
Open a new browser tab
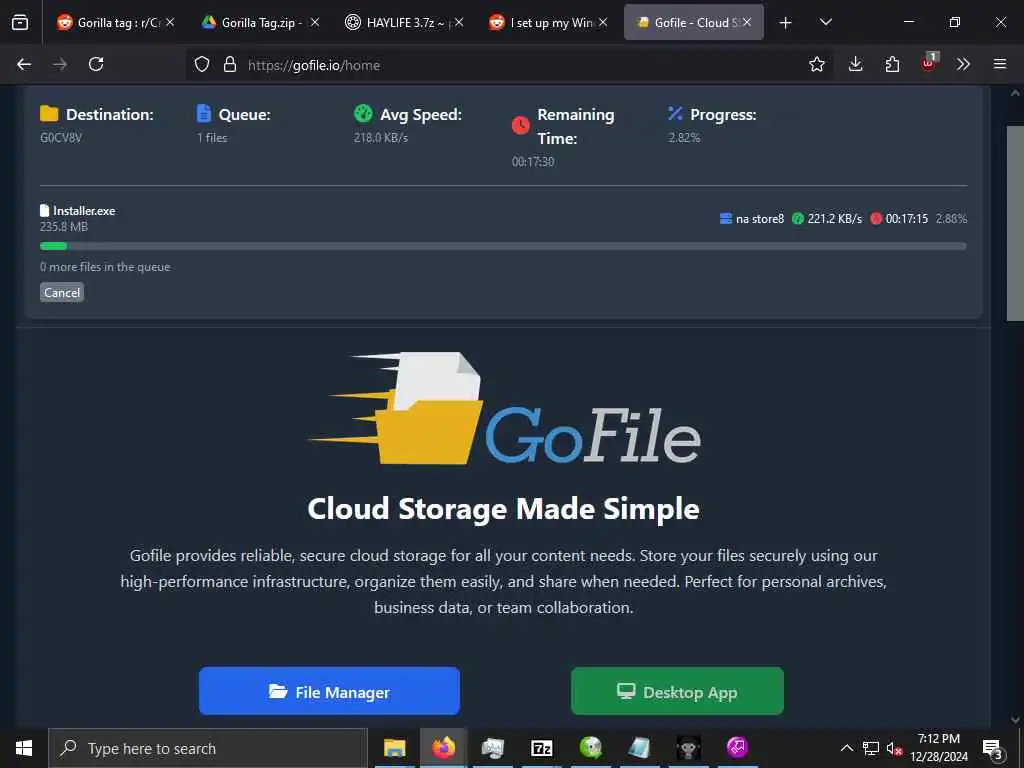[x=786, y=23]
